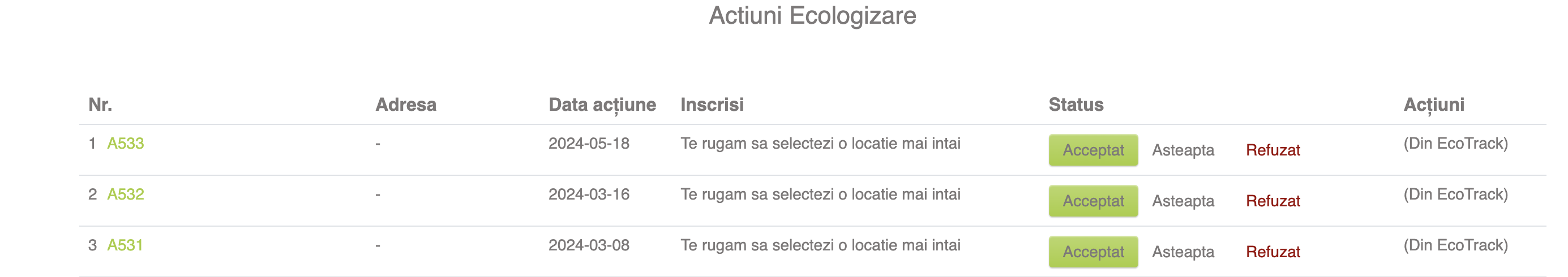
Task: Click the Data acțiune column header
Action: [x=602, y=105]
